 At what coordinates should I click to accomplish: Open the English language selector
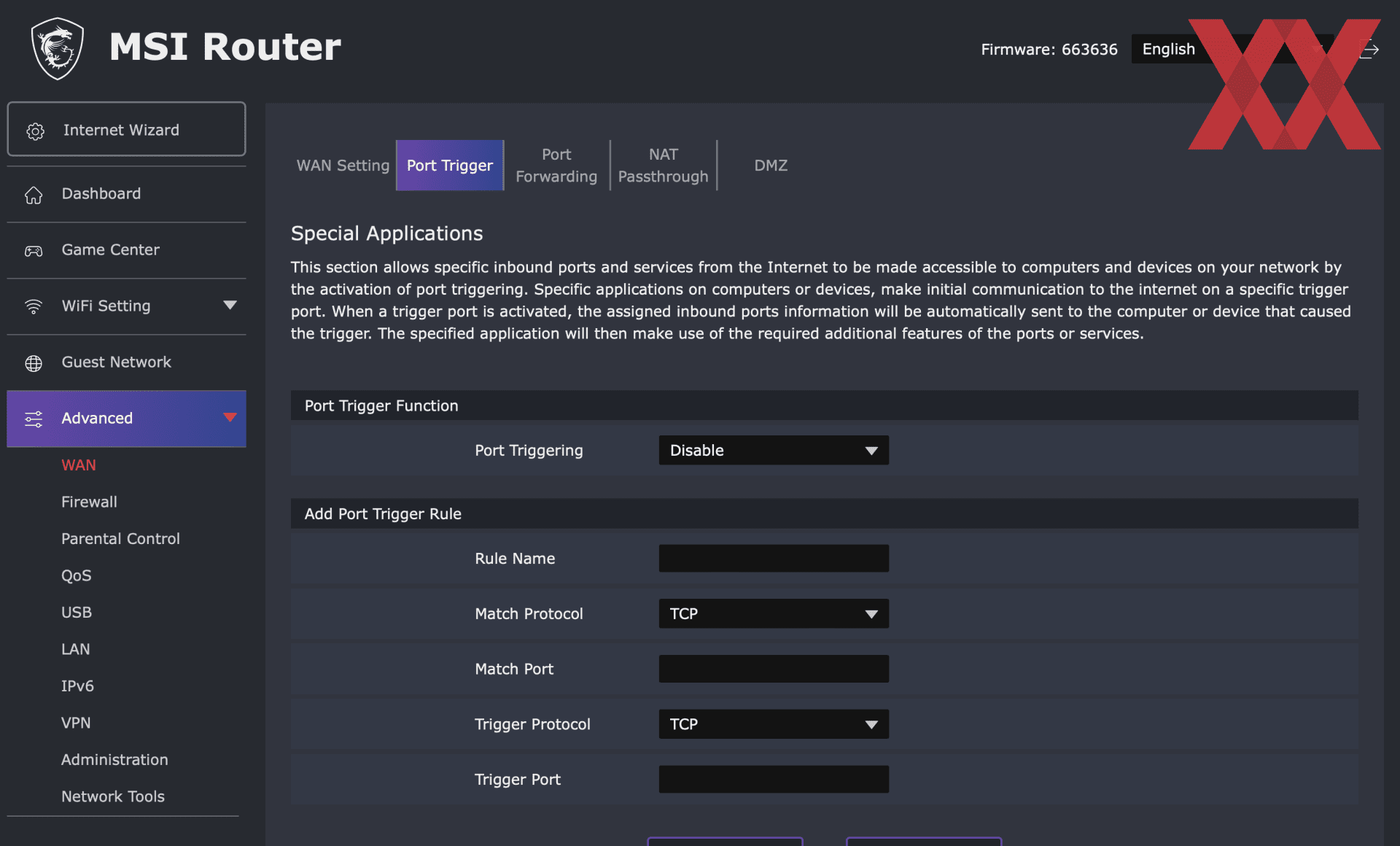coord(1232,49)
